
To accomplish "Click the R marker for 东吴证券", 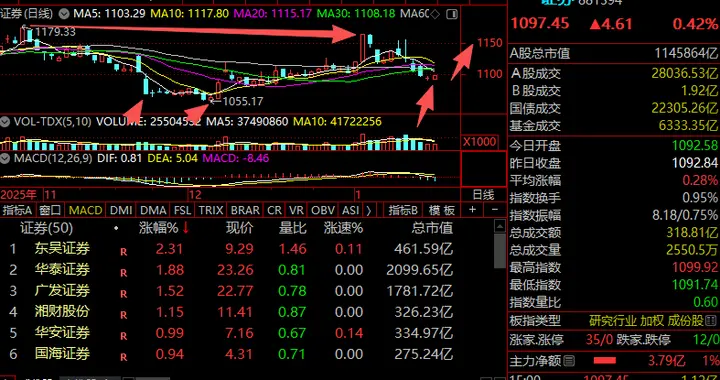I will [x=123, y=252].
